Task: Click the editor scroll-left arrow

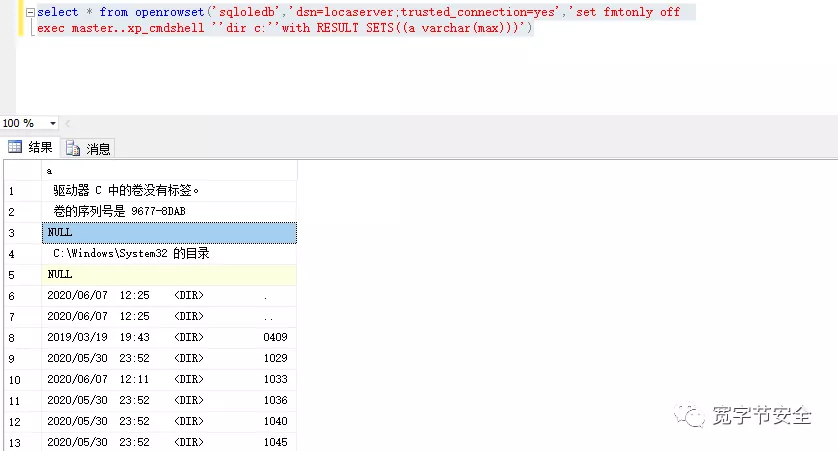Action: [68, 123]
